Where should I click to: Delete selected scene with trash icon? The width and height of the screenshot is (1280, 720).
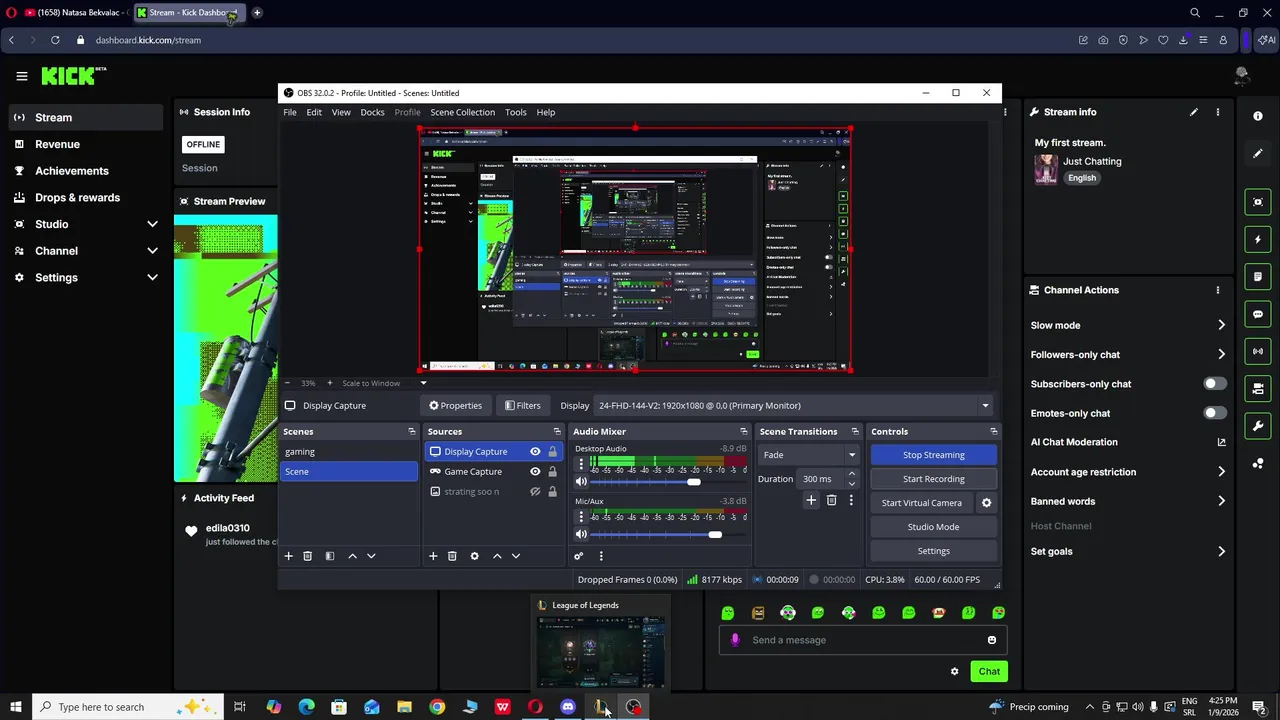307,556
